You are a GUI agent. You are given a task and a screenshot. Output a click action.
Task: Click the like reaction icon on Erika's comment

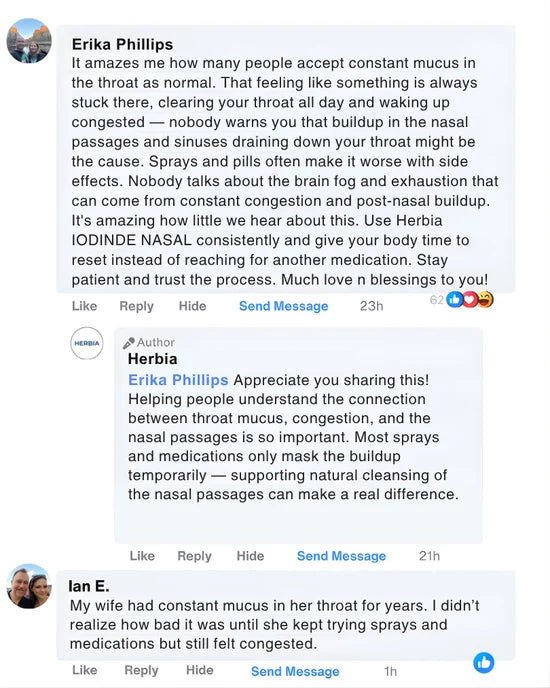pyautogui.click(x=454, y=300)
